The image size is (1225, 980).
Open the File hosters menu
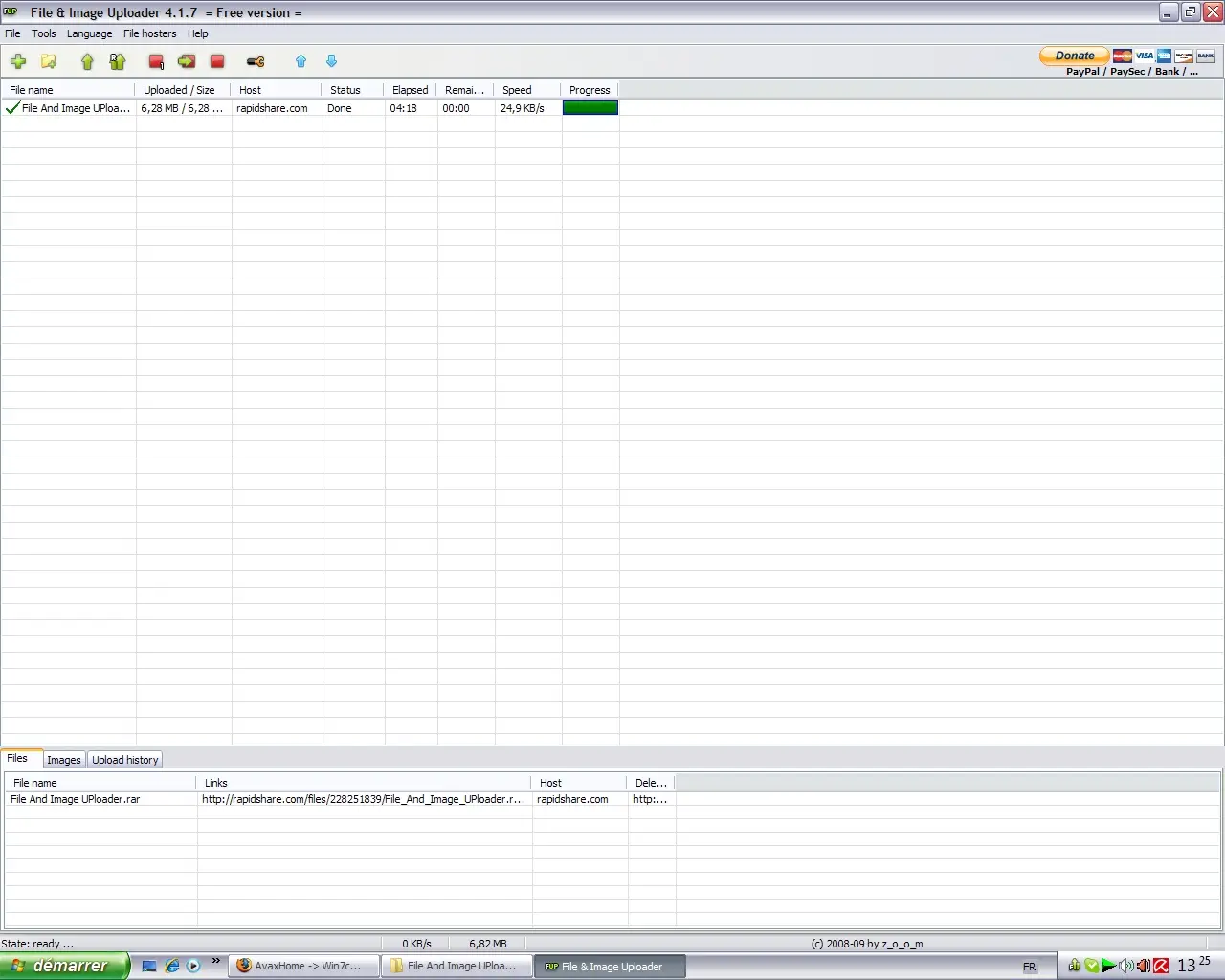150,33
